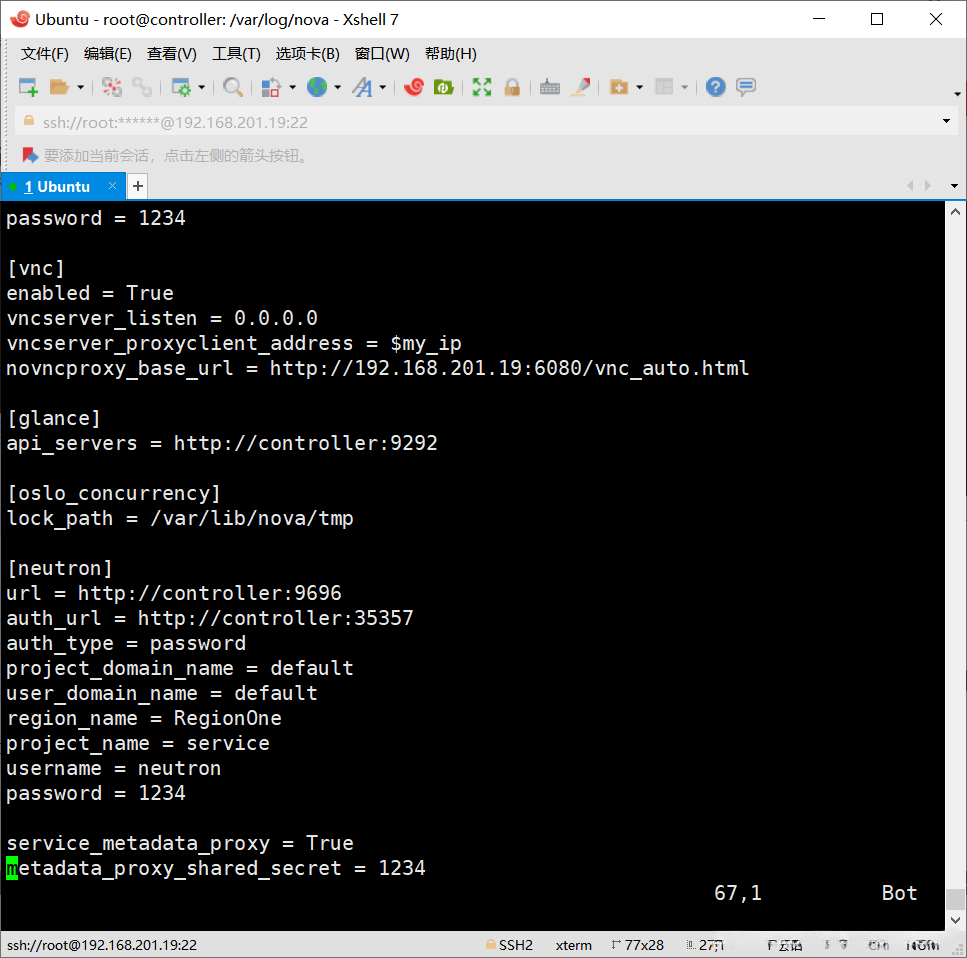Launch Xmanager green icon
The height and width of the screenshot is (958, 967).
(x=443, y=87)
